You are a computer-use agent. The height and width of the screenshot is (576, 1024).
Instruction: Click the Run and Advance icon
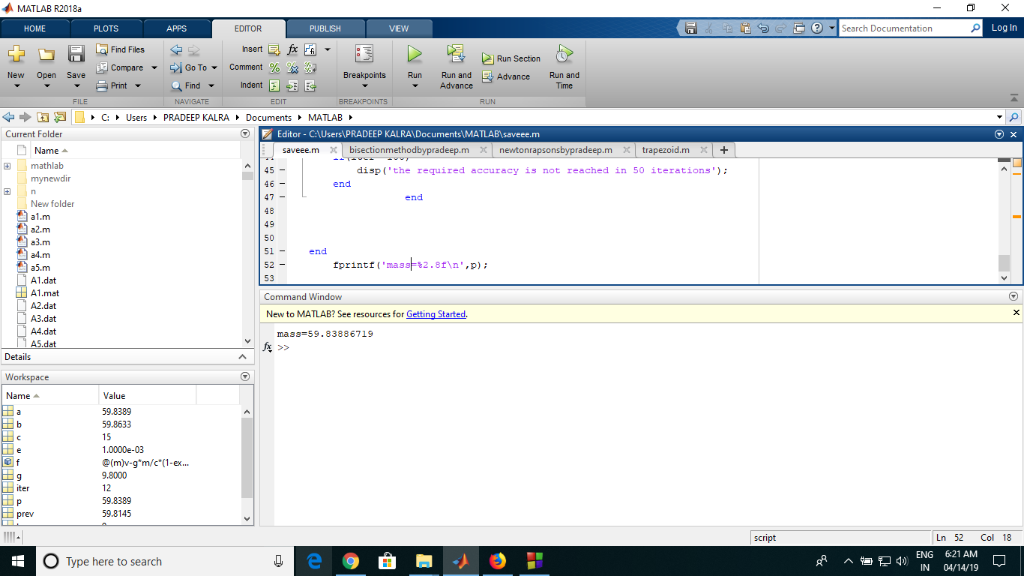pyautogui.click(x=456, y=54)
